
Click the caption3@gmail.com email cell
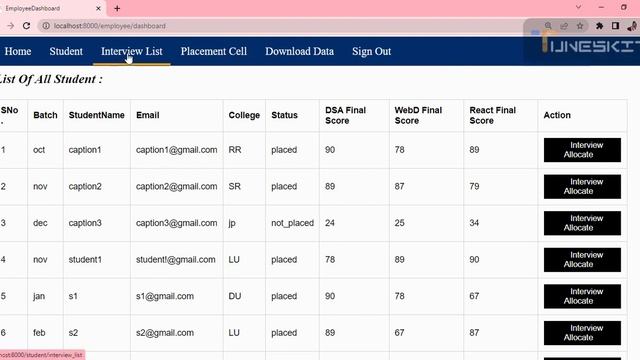pyautogui.click(x=177, y=223)
